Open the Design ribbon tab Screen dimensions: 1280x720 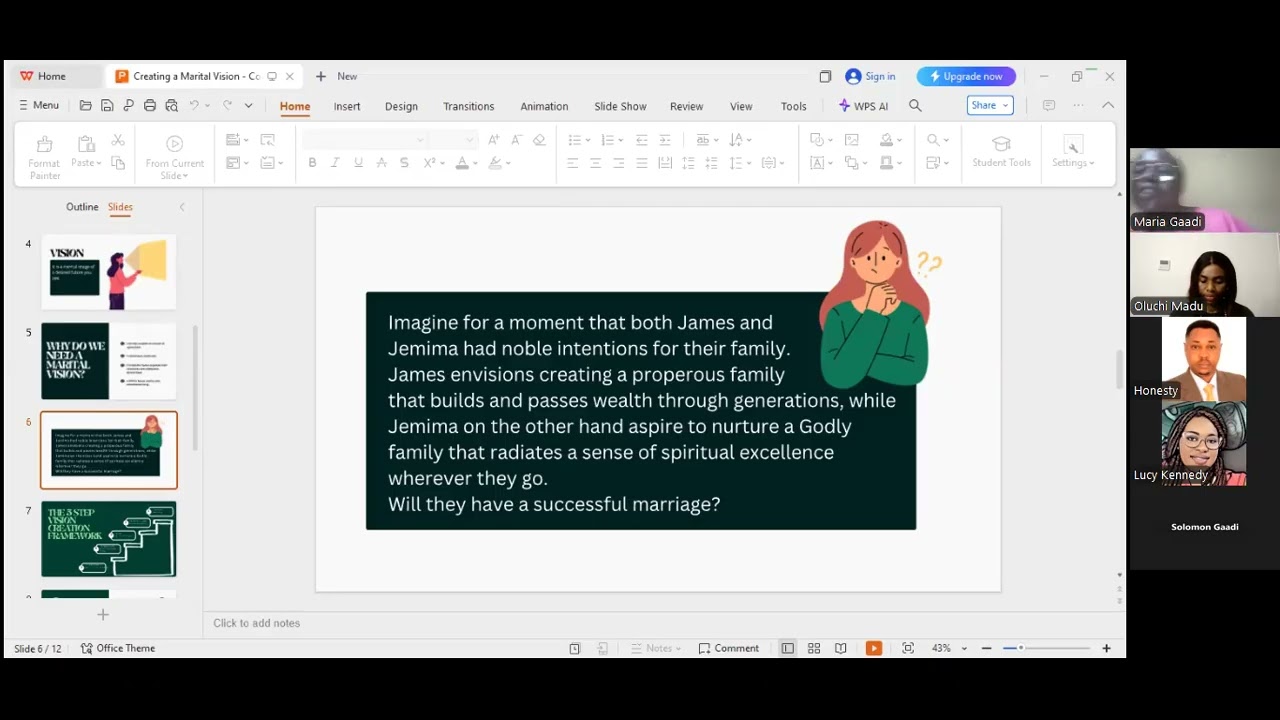401,106
